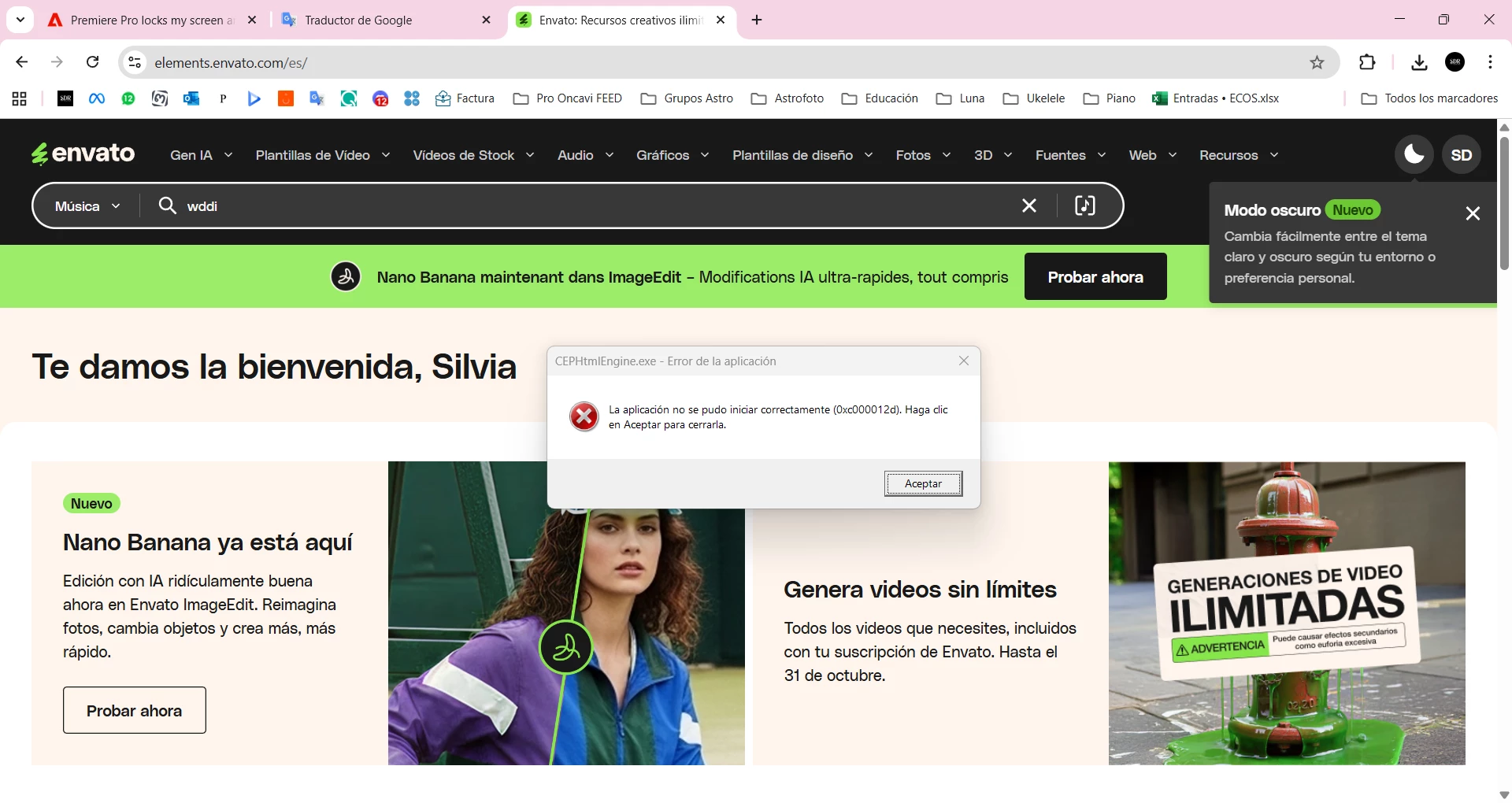Open the search-by-audio-file icon
The width and height of the screenshot is (1512, 803).
[x=1084, y=206]
